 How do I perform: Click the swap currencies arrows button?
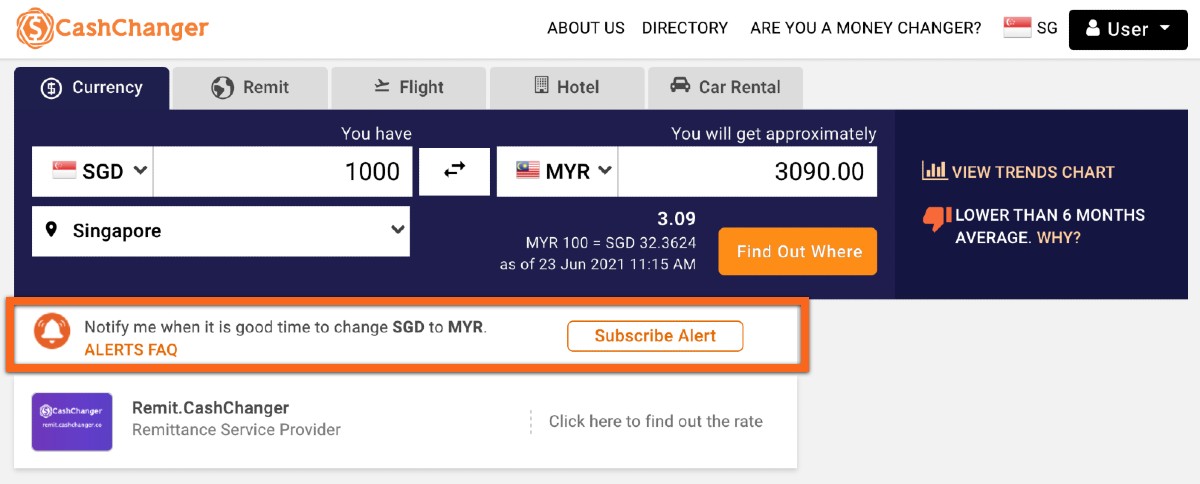(x=454, y=171)
